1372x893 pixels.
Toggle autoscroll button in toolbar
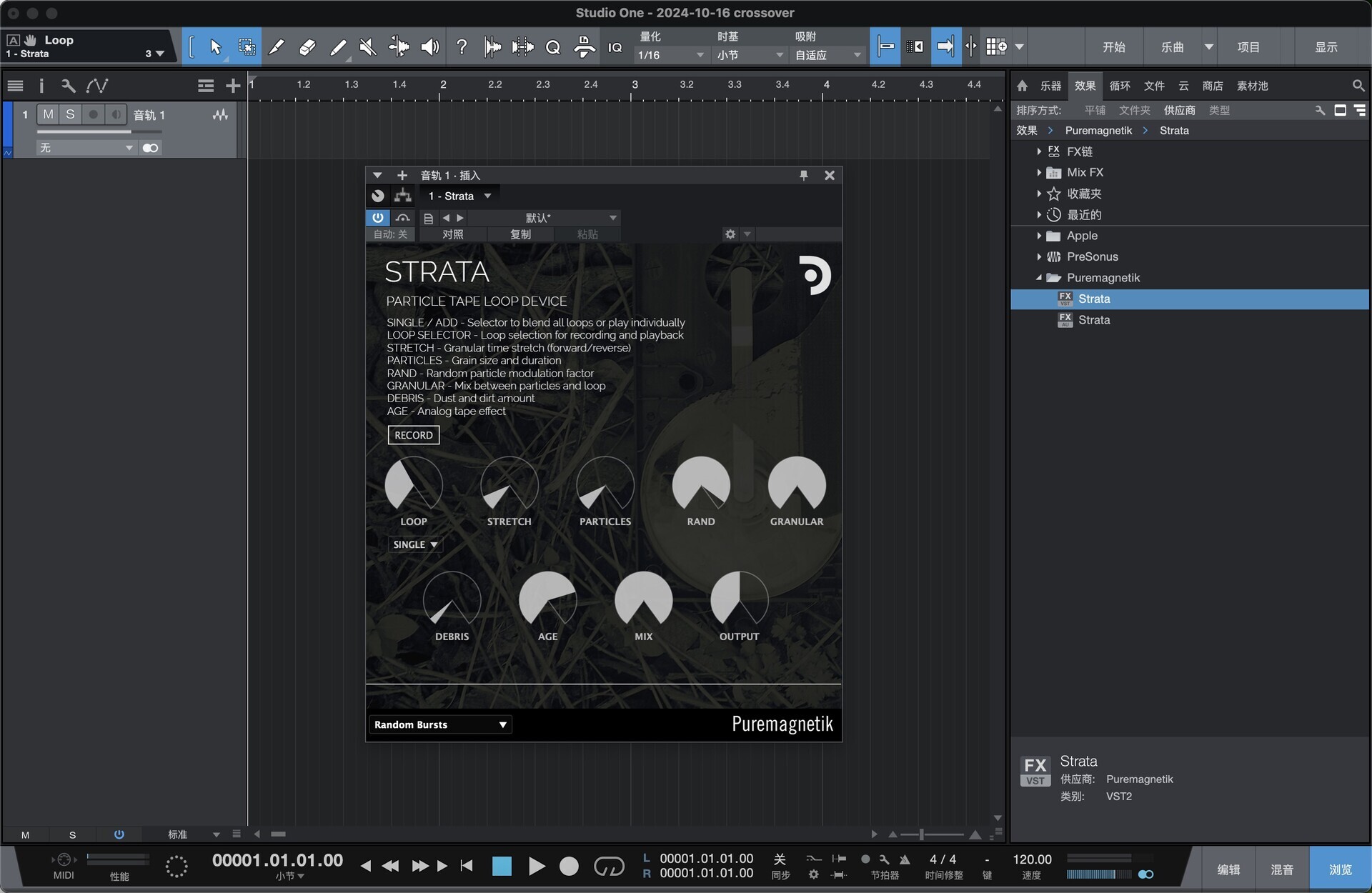point(945,47)
